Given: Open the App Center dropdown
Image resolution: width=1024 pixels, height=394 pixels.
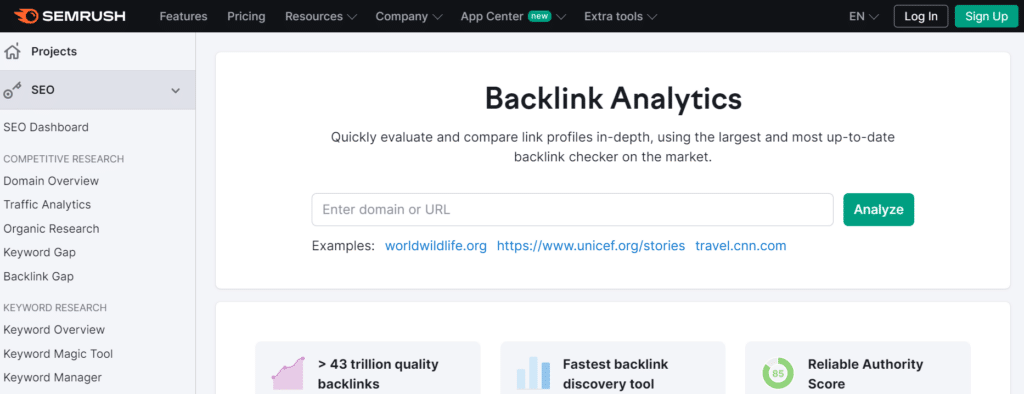Looking at the screenshot, I should pos(513,16).
